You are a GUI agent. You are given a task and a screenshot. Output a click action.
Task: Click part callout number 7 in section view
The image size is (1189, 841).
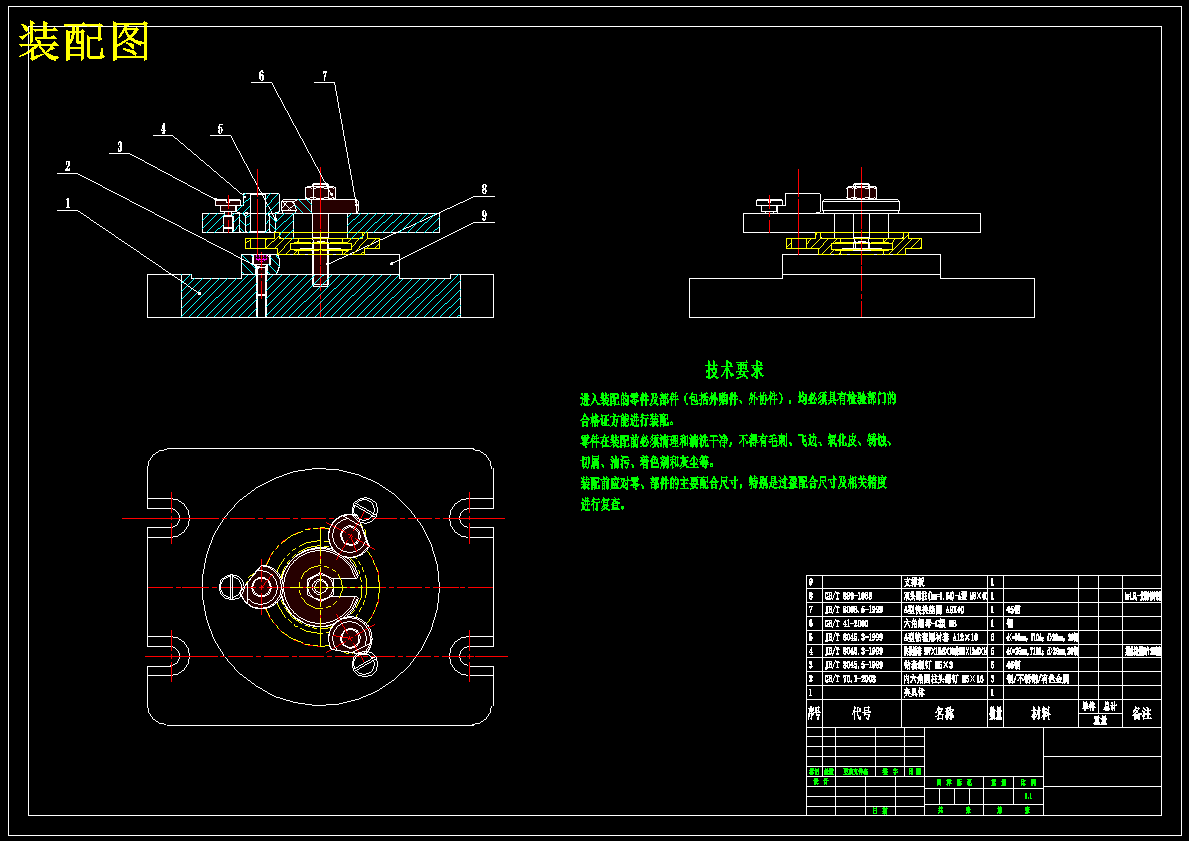click(325, 76)
